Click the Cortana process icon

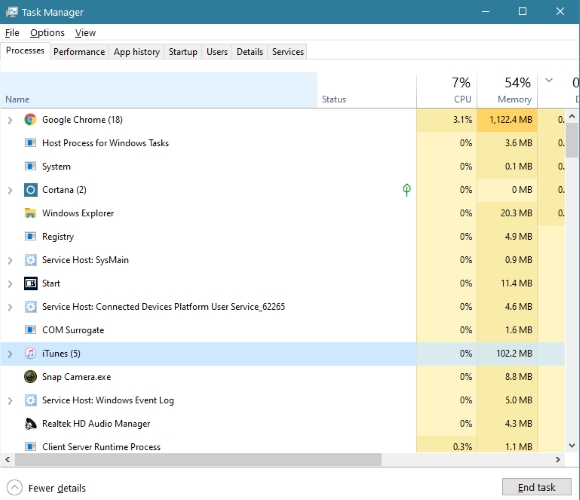click(31, 190)
